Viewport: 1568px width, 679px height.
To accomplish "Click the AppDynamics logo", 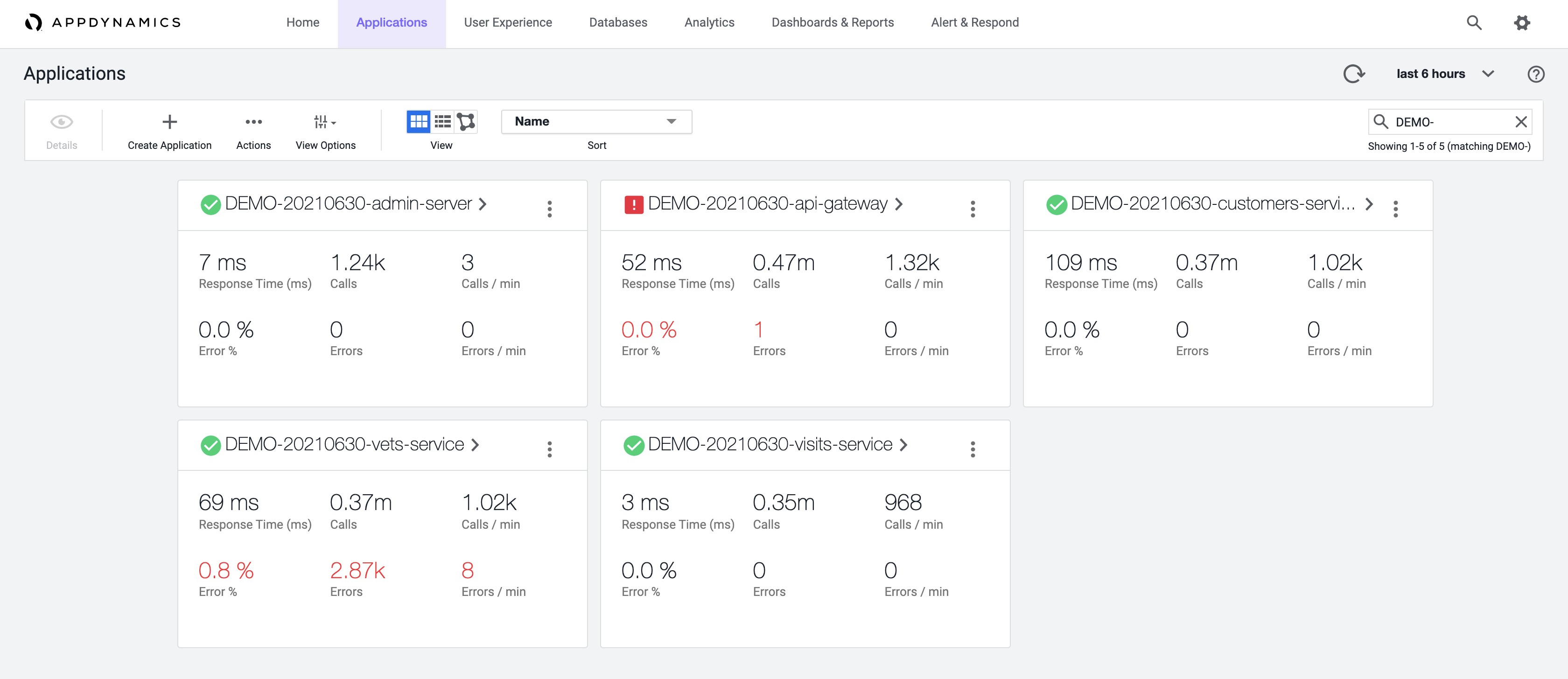I will click(102, 22).
